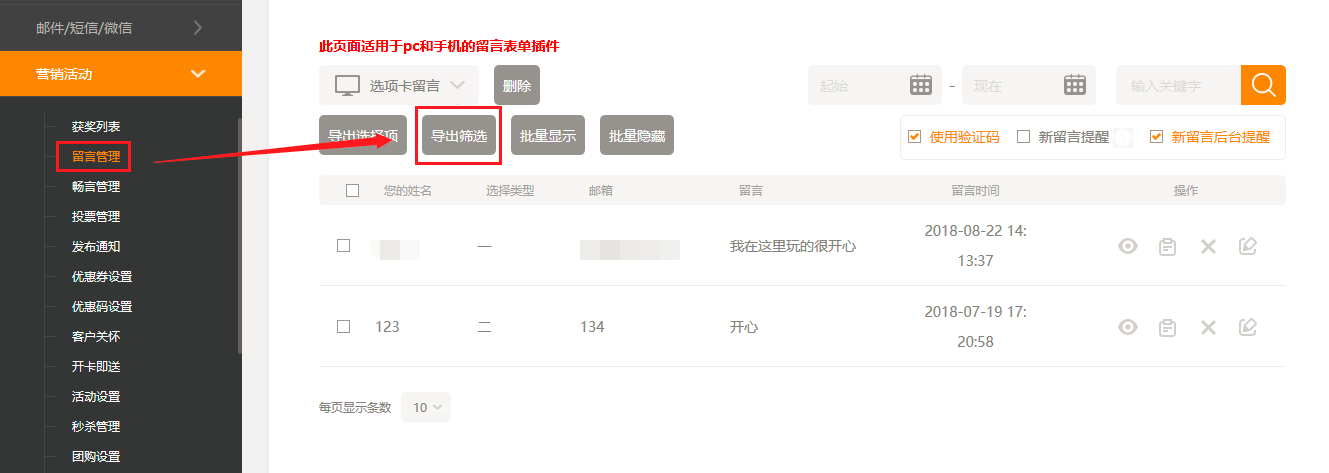
Task: Click the orange search magnifier button
Action: [1263, 85]
